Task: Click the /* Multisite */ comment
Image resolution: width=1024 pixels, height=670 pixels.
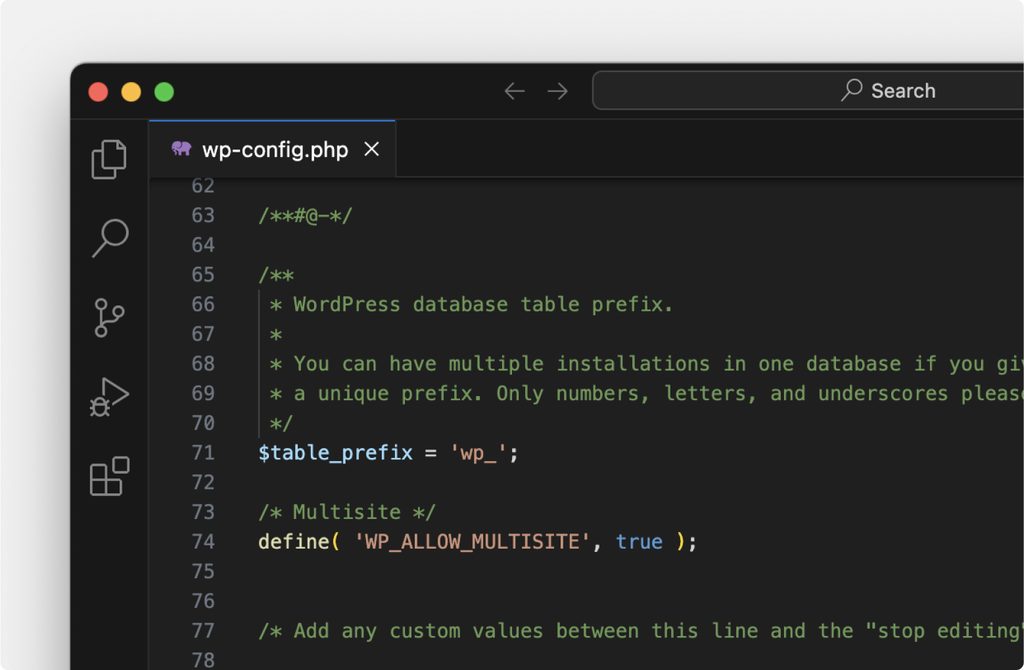Action: tap(347, 512)
